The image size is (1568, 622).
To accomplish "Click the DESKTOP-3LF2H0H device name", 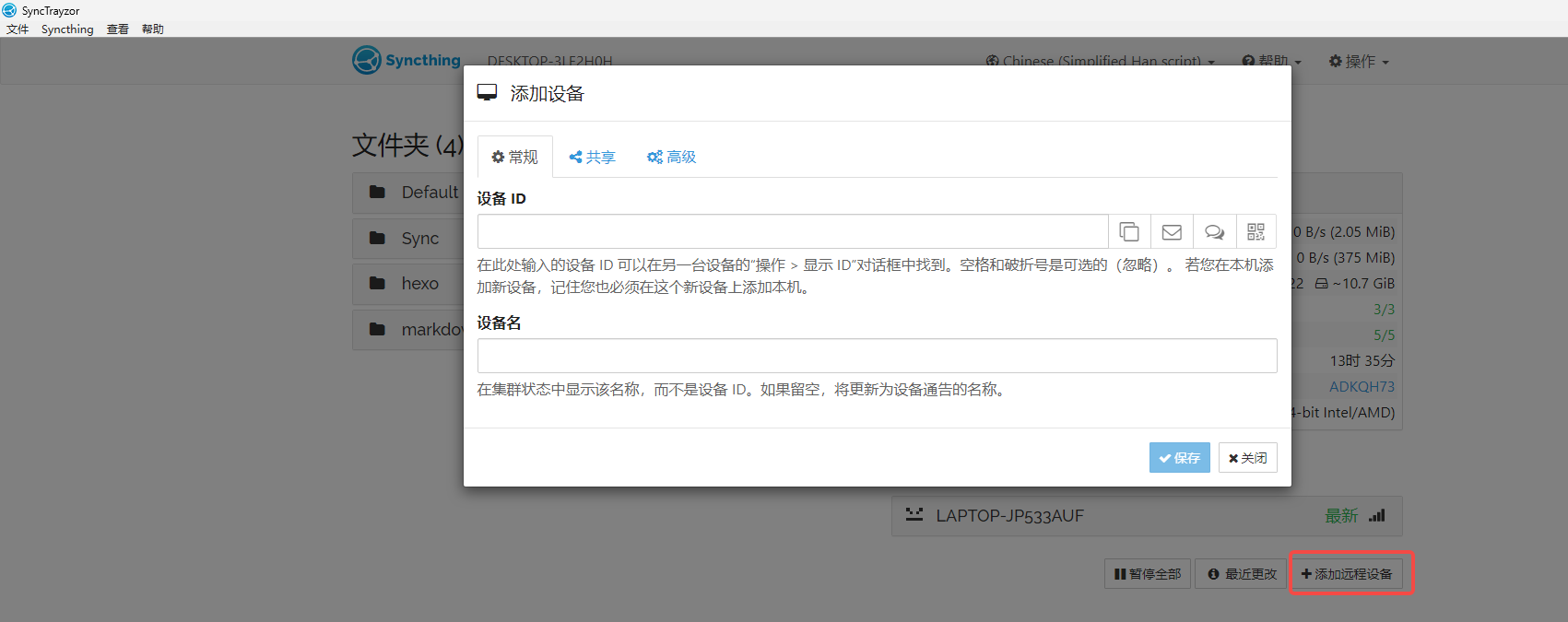I will (x=550, y=61).
